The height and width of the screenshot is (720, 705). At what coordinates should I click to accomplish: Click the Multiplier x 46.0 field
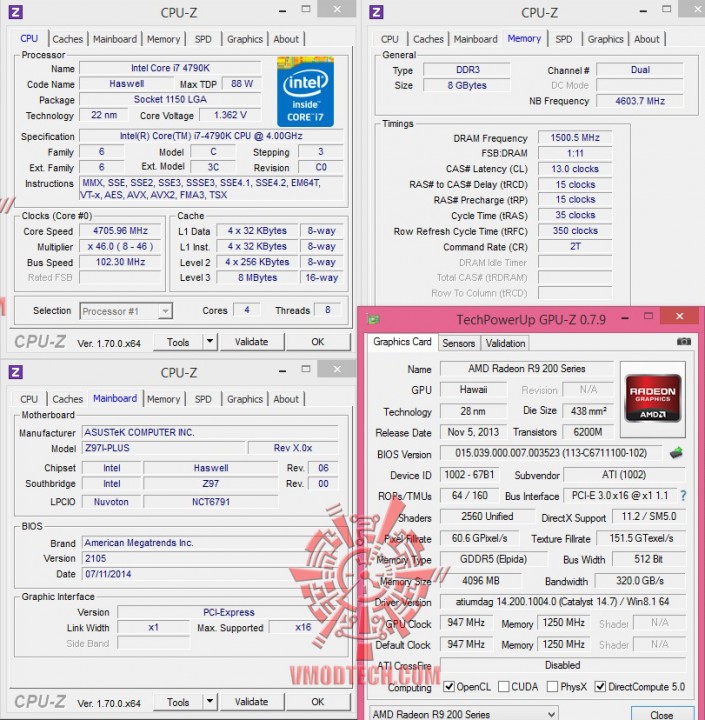[120, 246]
